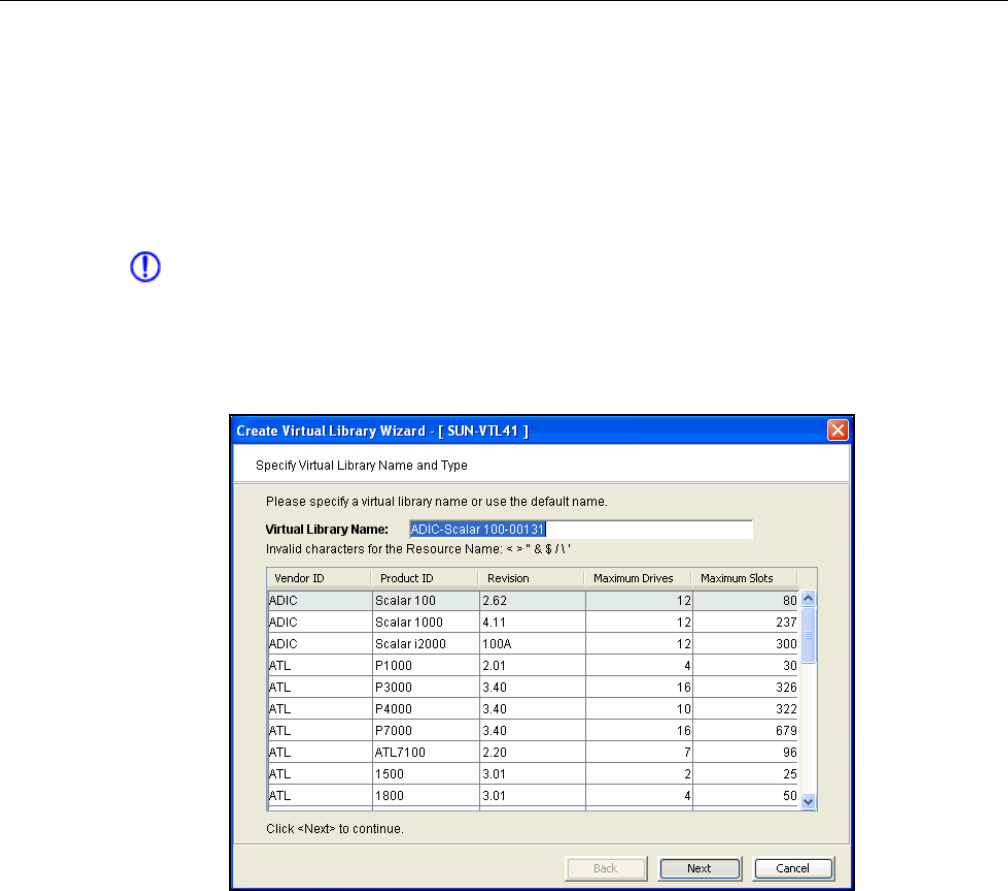Click the table scrollbar down arrow
Screen dimensions: 1008x891
(x=809, y=801)
